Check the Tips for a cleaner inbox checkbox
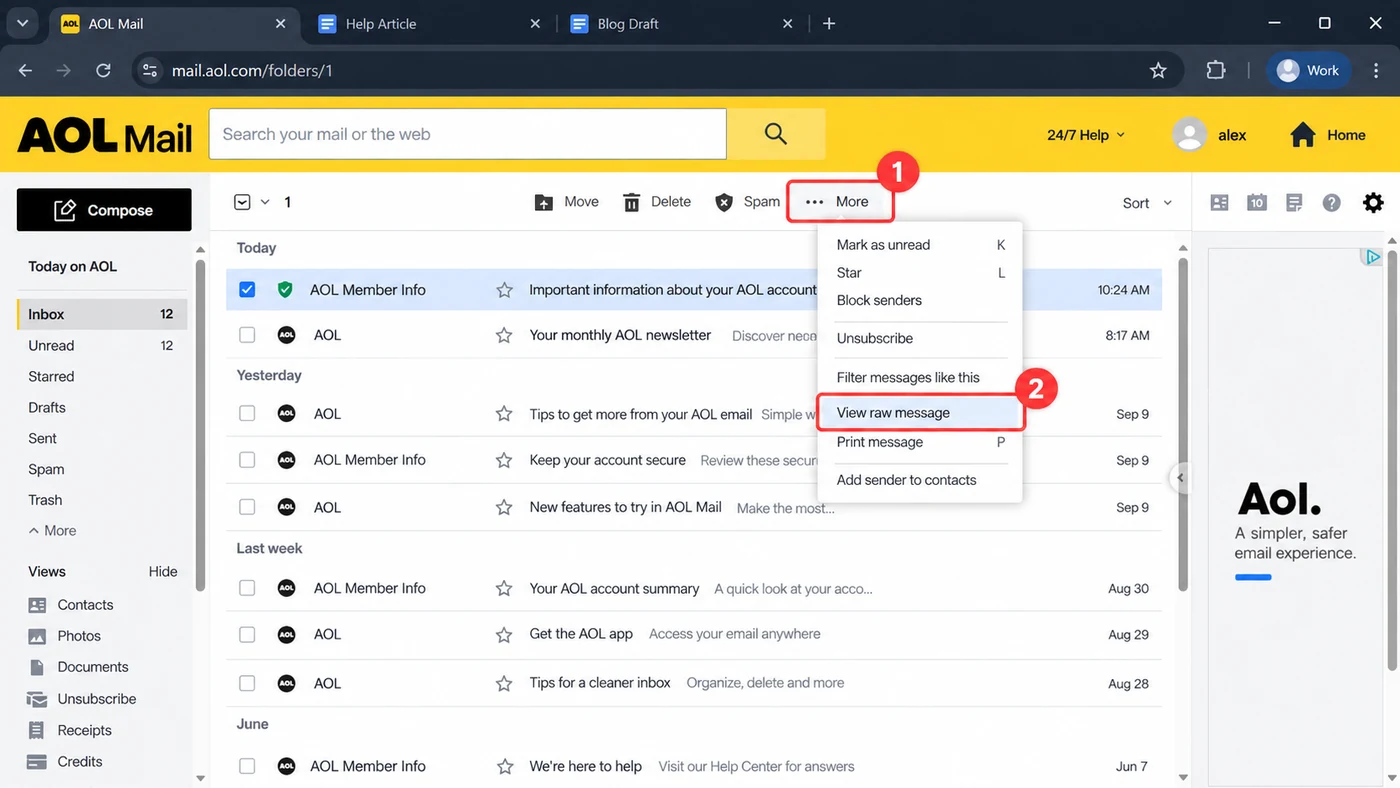Viewport: 1400px width, 788px height. [247, 683]
